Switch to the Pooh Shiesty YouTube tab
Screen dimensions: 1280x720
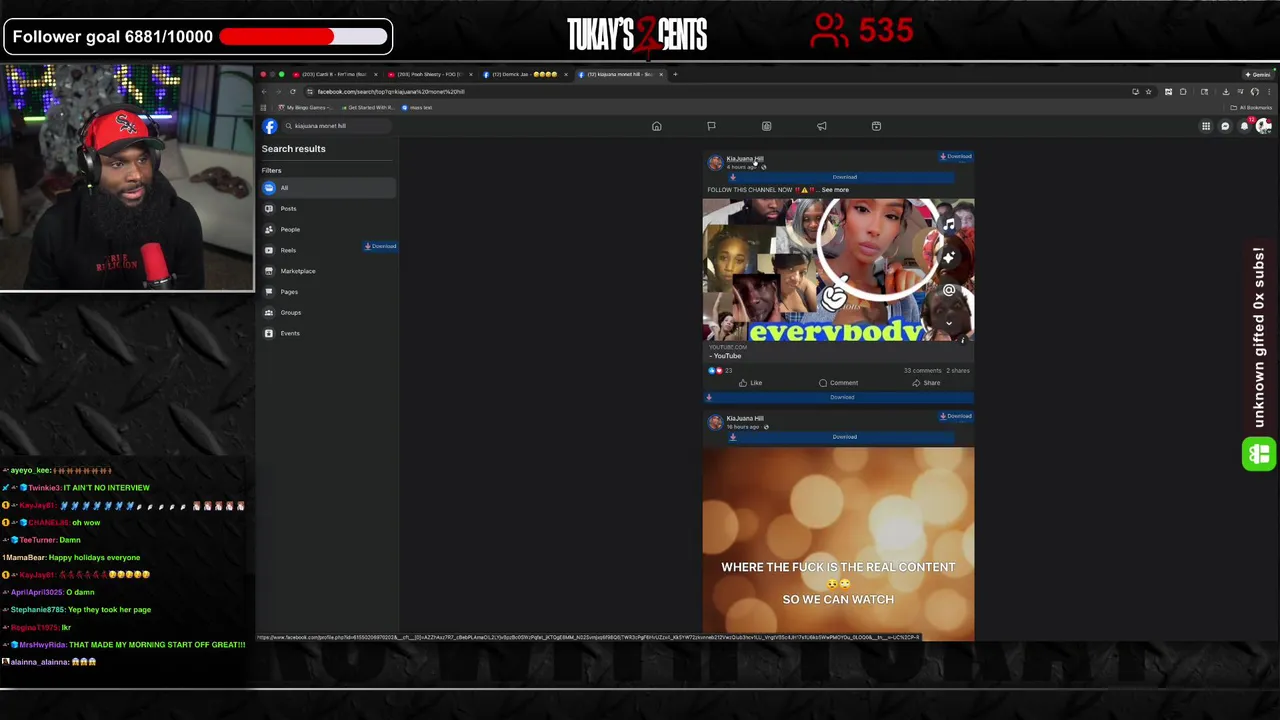pos(428,74)
